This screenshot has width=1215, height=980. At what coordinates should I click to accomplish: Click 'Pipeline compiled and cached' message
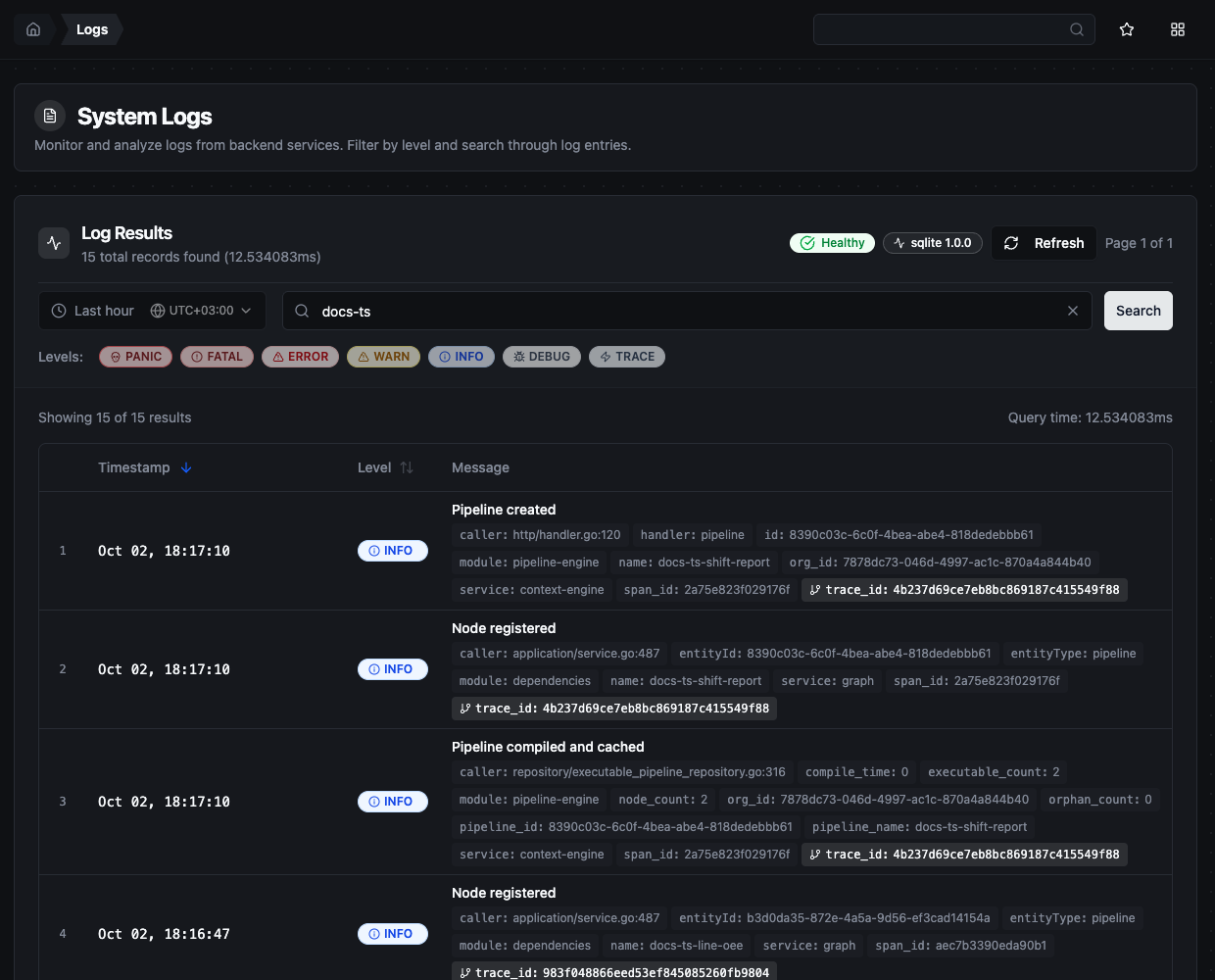point(548,747)
